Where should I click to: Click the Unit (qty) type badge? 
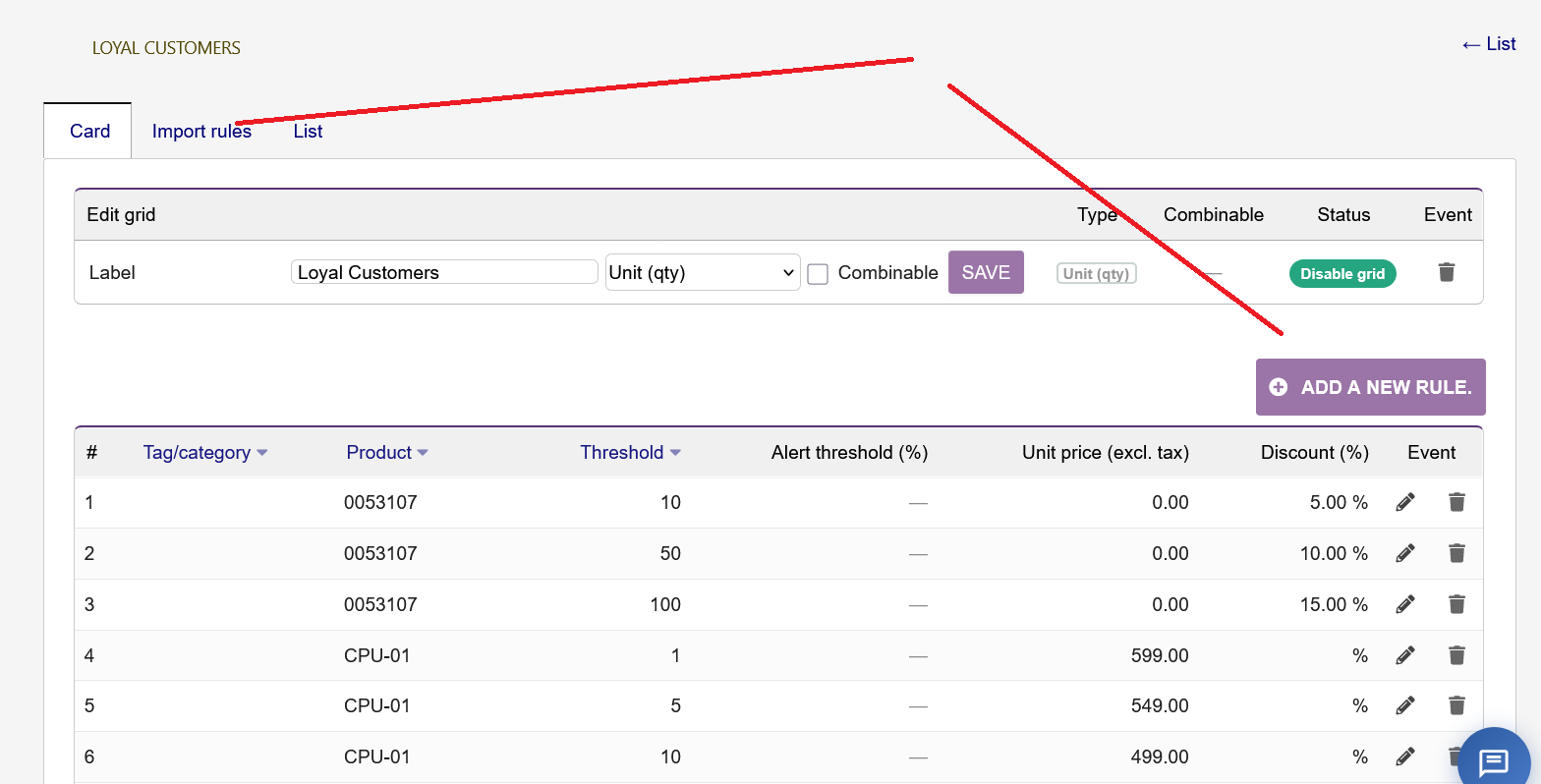(1097, 274)
